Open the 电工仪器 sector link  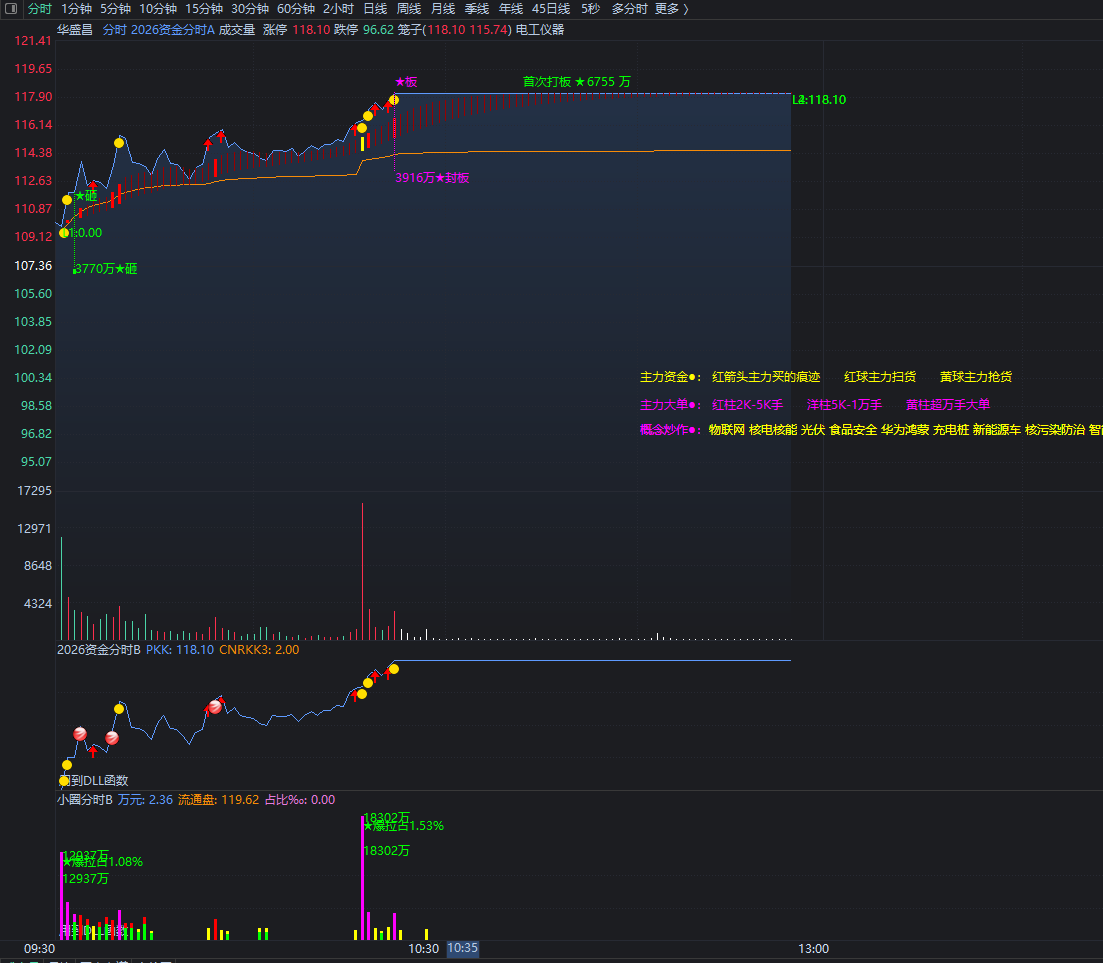[x=540, y=30]
